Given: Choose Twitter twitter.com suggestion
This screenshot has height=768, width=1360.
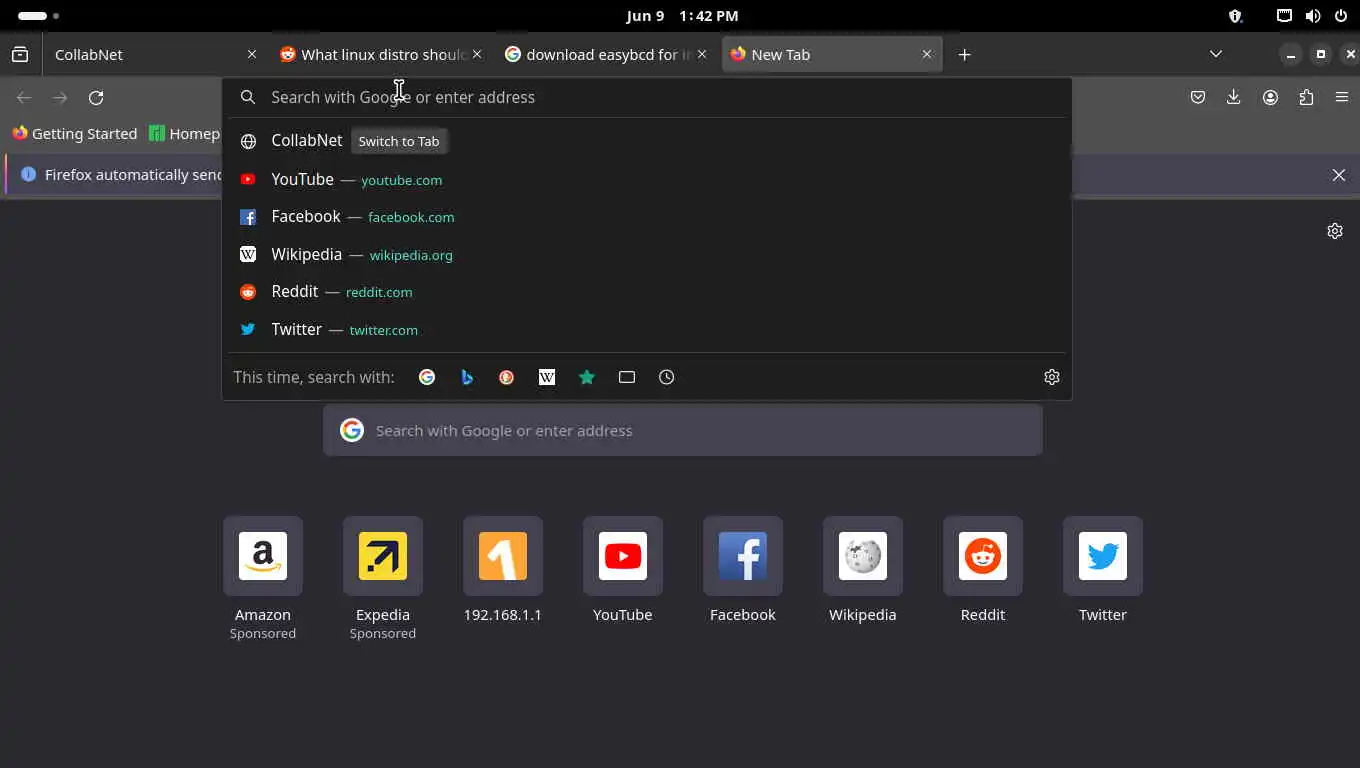Looking at the screenshot, I should [x=647, y=329].
